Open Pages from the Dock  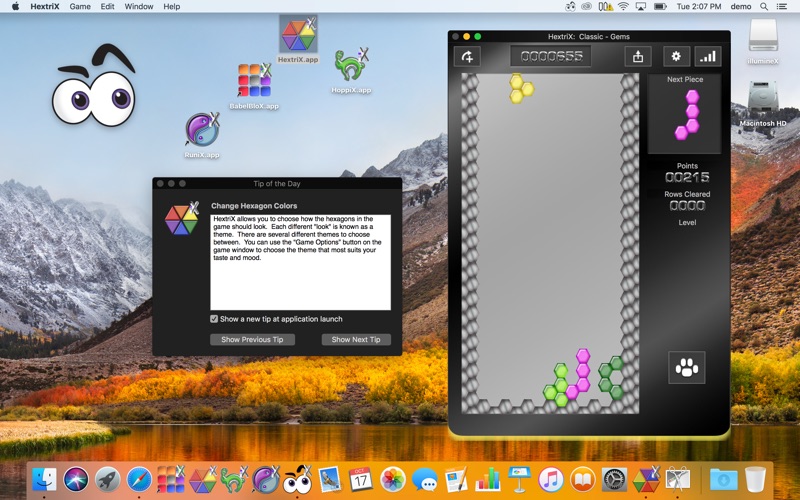coord(456,480)
